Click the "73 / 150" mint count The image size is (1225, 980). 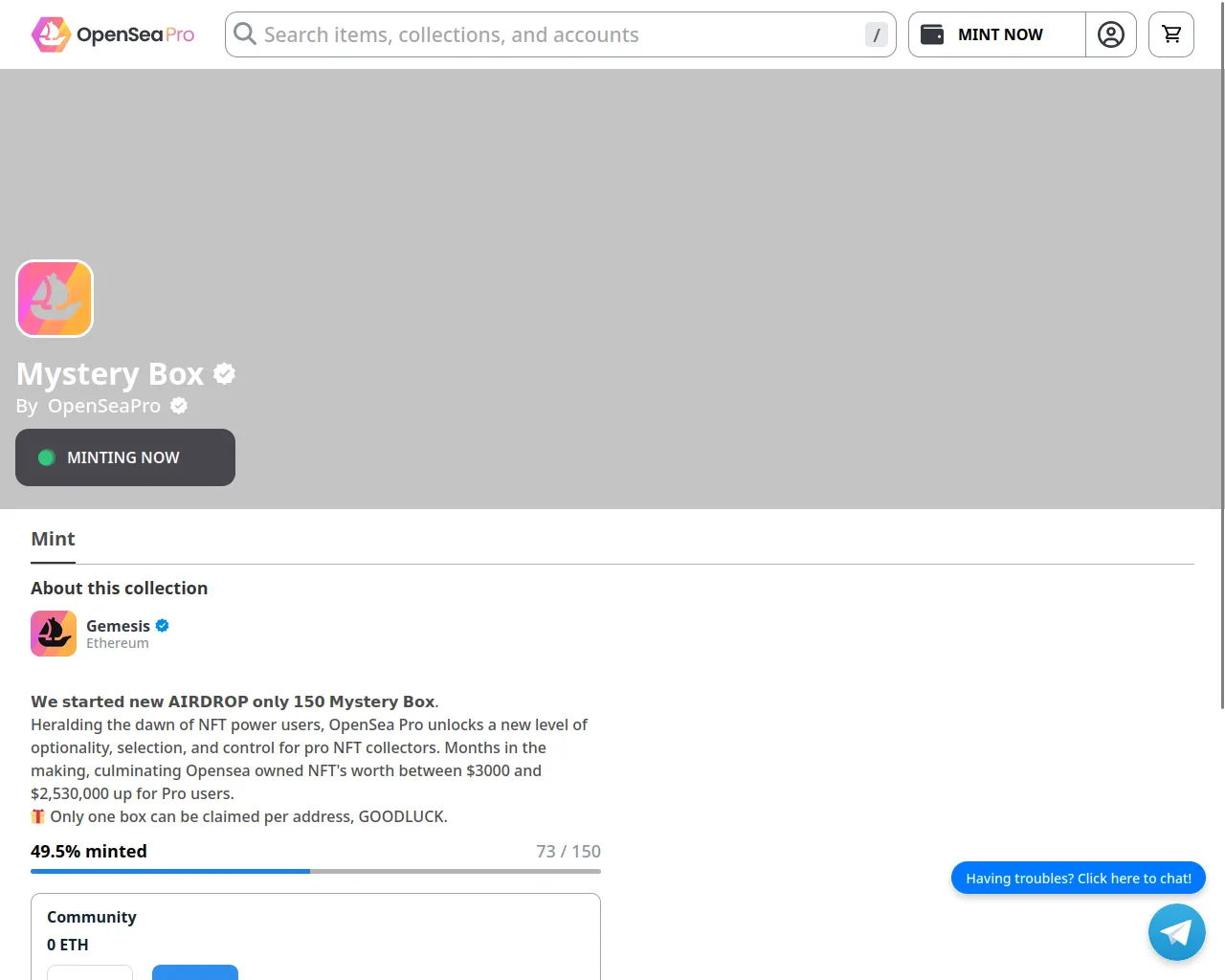coord(568,852)
